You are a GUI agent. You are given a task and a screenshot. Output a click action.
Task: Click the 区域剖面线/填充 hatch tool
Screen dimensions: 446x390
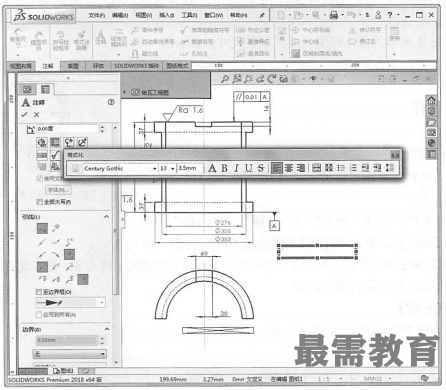pos(317,53)
